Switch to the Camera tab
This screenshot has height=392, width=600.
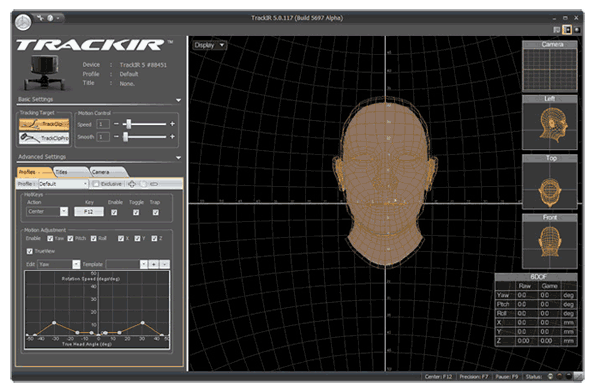[108, 172]
